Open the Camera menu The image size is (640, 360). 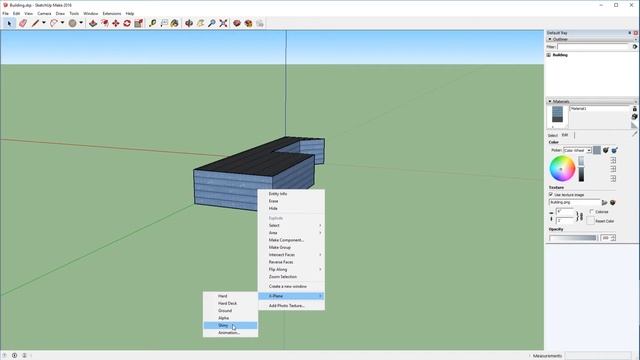click(44, 13)
